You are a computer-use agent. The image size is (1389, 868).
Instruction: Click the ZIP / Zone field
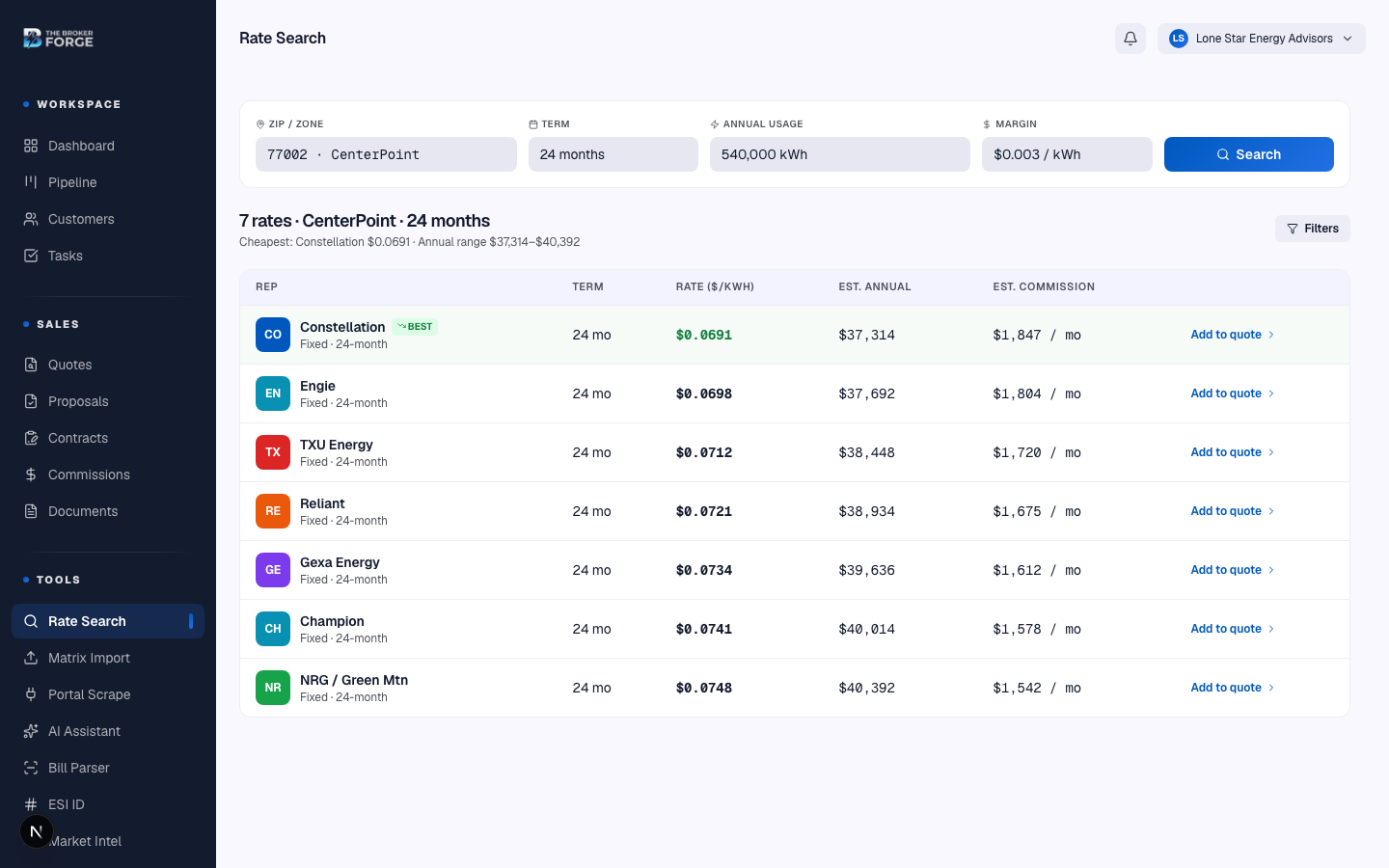pos(386,154)
